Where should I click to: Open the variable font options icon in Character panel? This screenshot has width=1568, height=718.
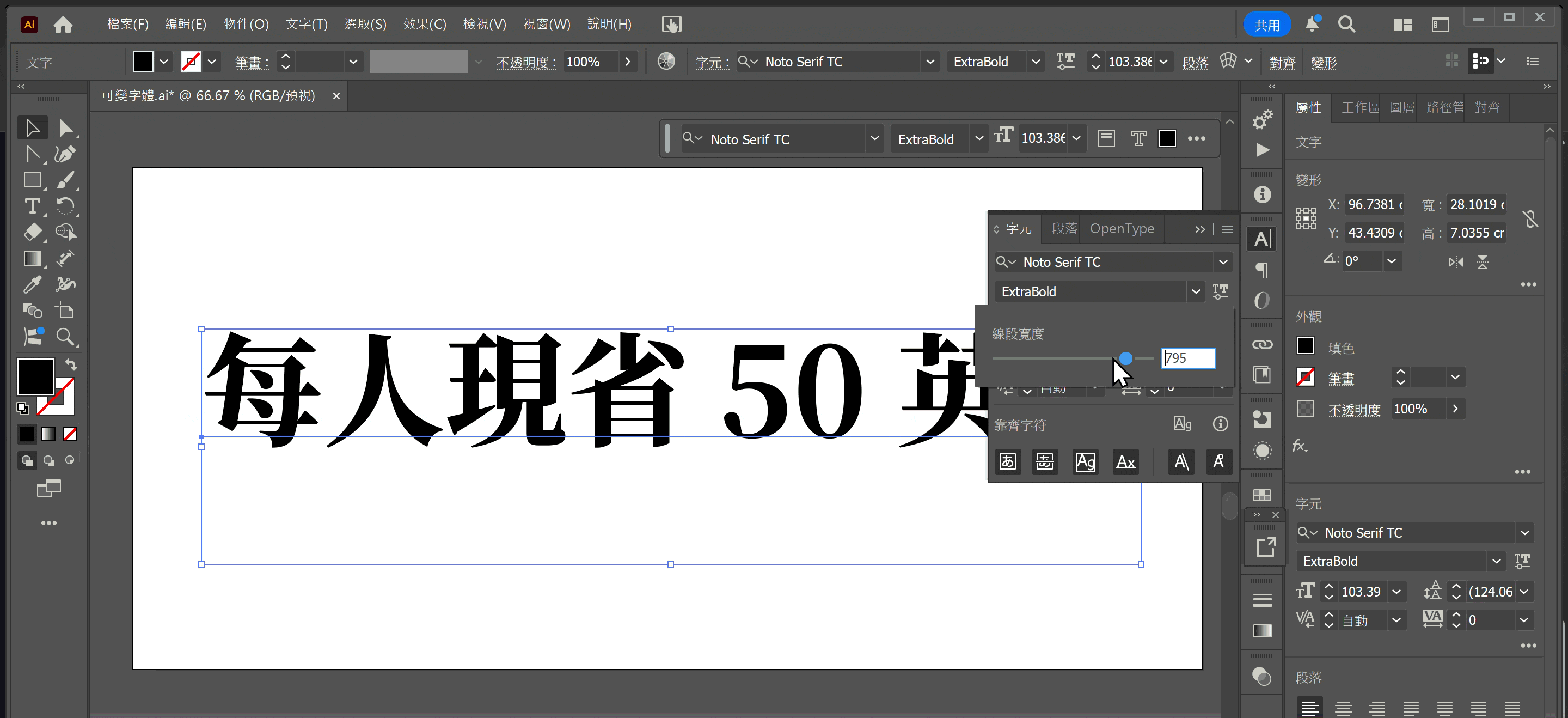pos(1221,291)
